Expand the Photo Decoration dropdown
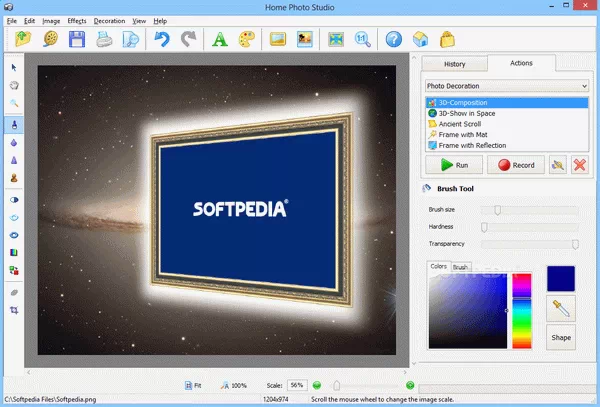This screenshot has height=407, width=600. (505, 86)
